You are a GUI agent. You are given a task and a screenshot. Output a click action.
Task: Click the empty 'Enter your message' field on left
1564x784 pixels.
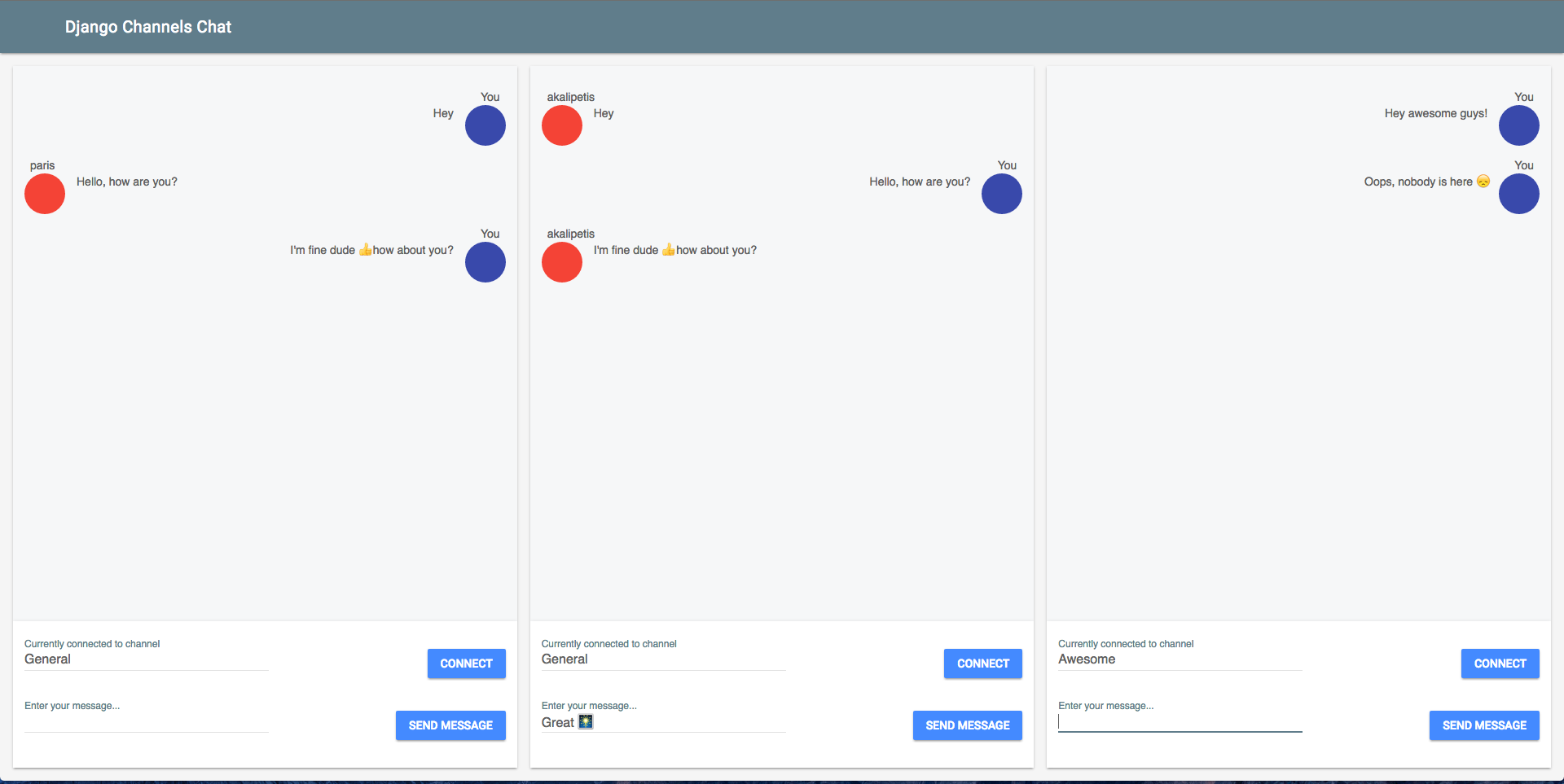[145, 722]
